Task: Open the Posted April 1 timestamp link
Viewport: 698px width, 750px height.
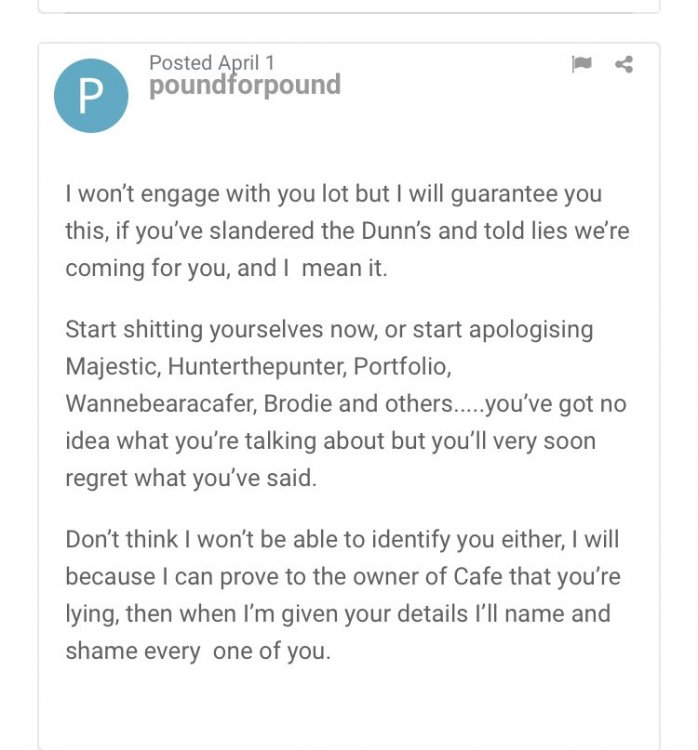Action: [212, 62]
